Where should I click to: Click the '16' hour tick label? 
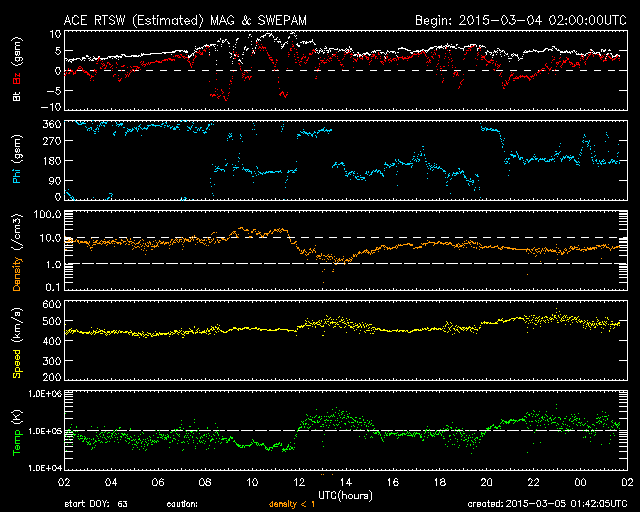click(393, 483)
